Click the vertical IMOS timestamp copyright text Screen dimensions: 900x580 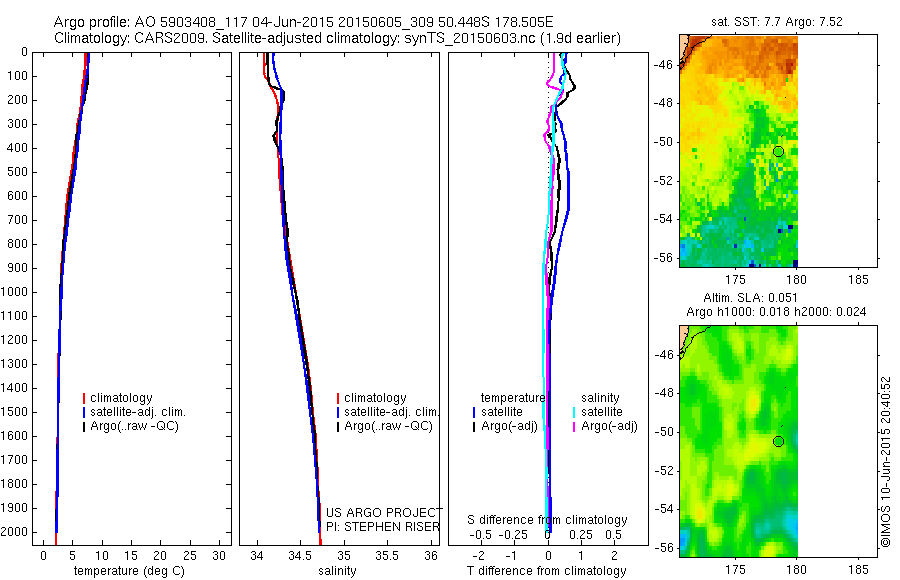(886, 461)
